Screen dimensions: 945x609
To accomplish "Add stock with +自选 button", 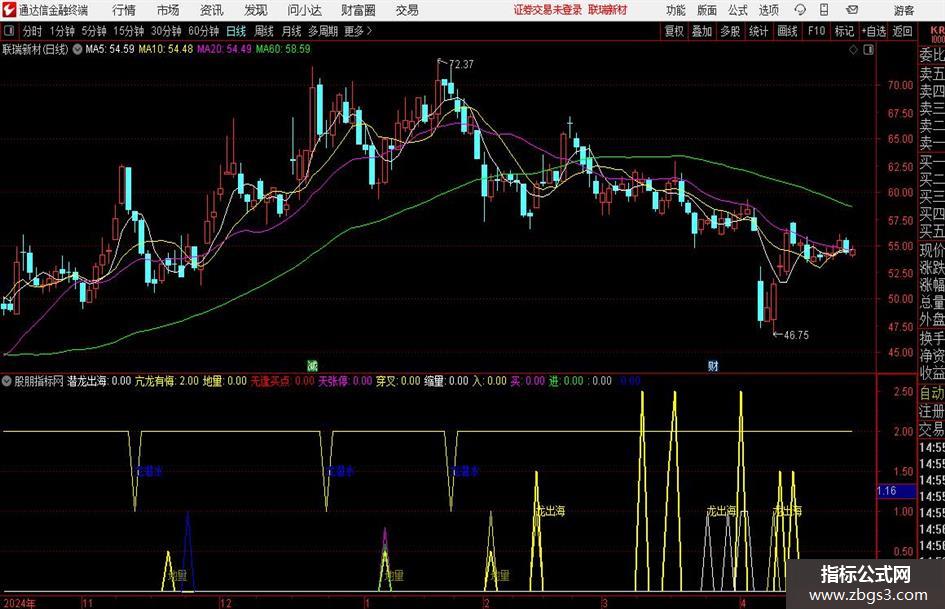I will pos(874,31).
